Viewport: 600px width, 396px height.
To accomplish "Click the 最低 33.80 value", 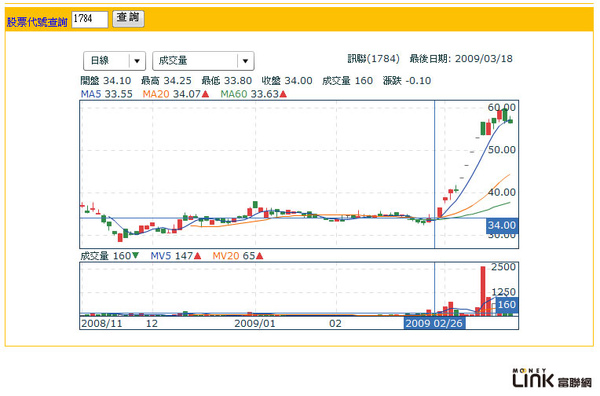I will tap(227, 81).
